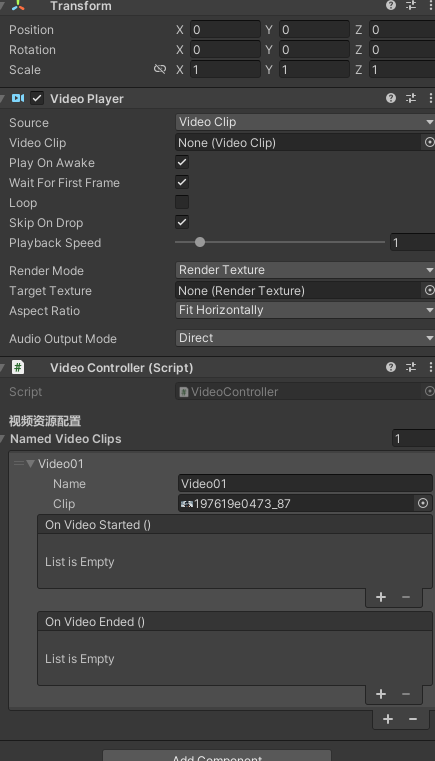Click Rotation Y input field

click(x=314, y=50)
